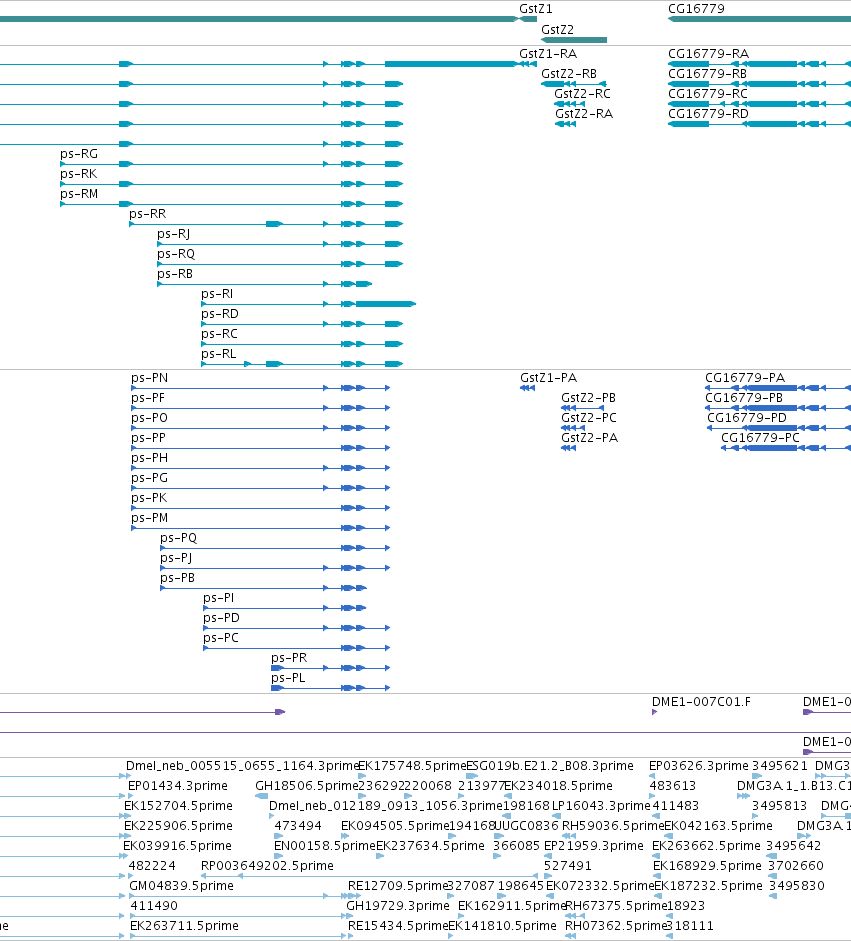Screen dimensions: 851x941
Task: Select the ps-RG transcript label
Action: click(x=79, y=154)
